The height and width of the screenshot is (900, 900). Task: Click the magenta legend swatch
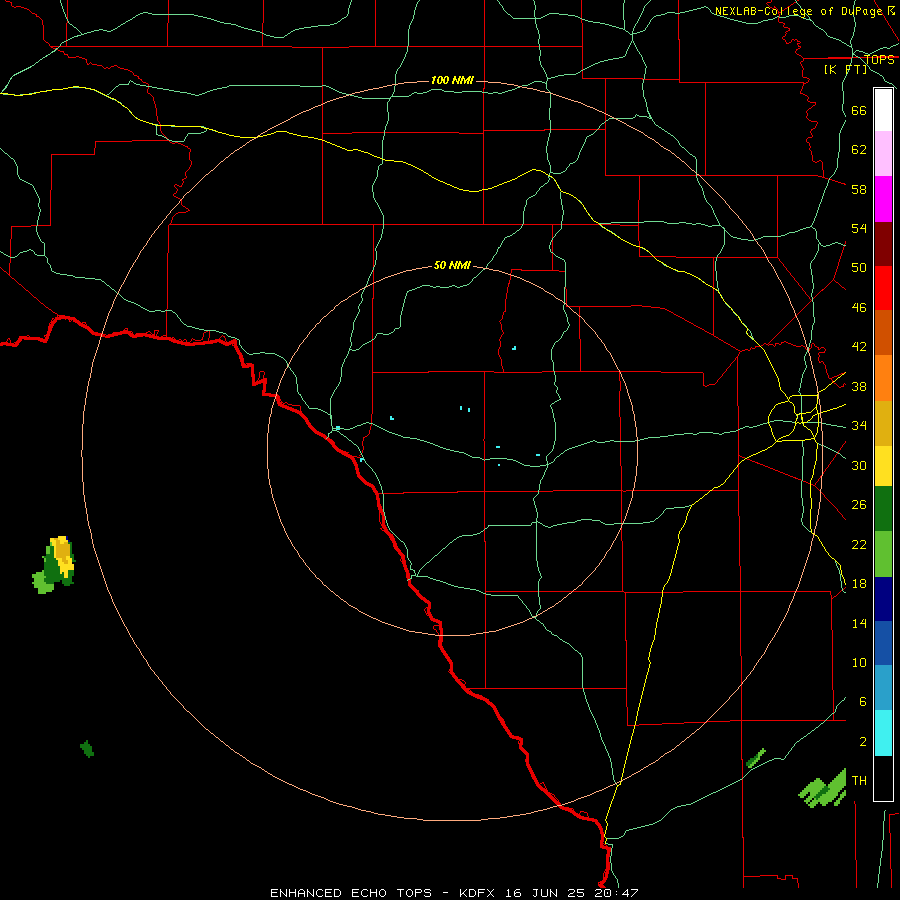click(883, 199)
